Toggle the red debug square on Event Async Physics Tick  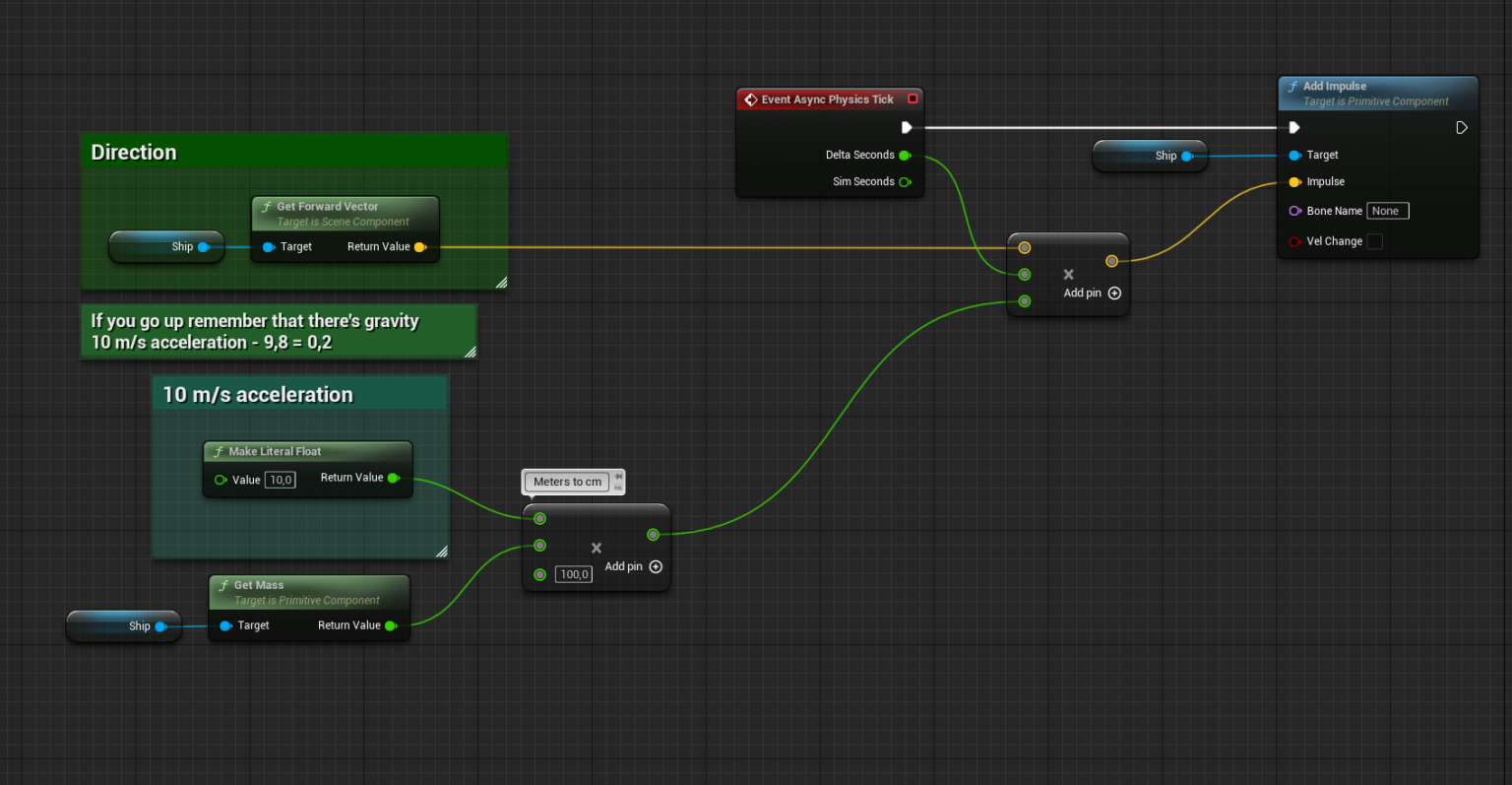[912, 98]
